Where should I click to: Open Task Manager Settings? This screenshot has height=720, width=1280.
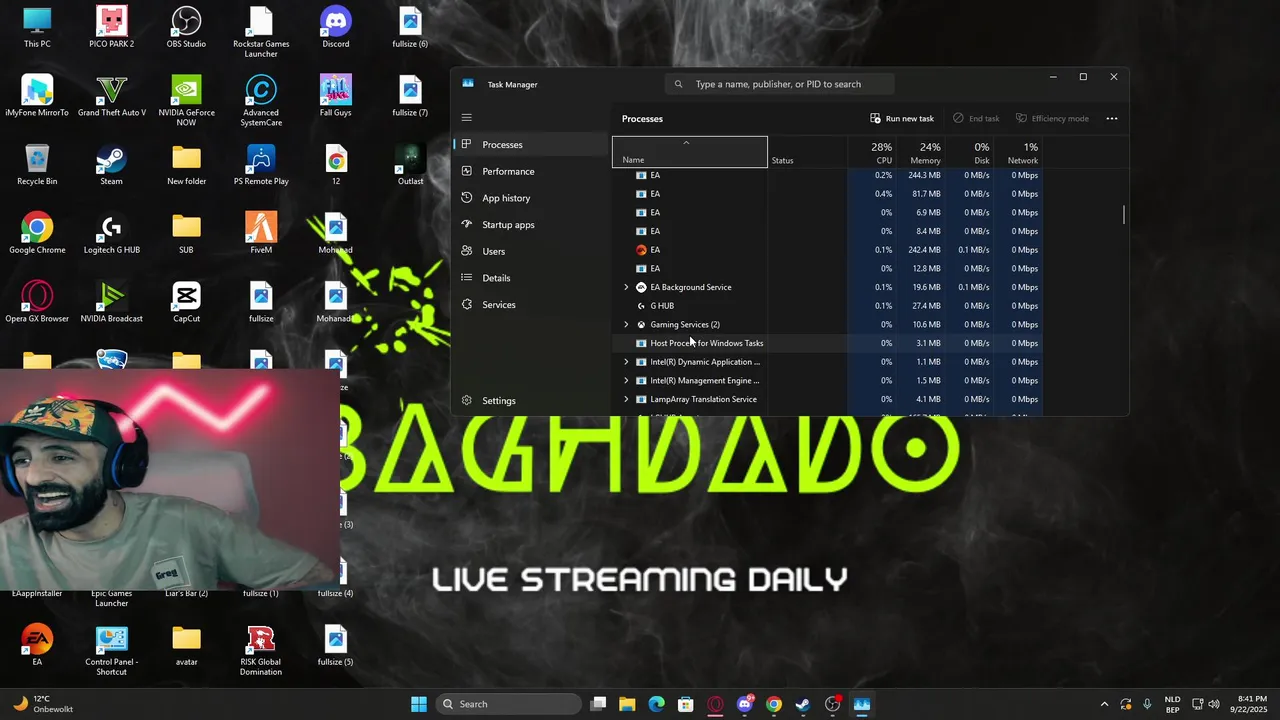pyautogui.click(x=530, y=401)
